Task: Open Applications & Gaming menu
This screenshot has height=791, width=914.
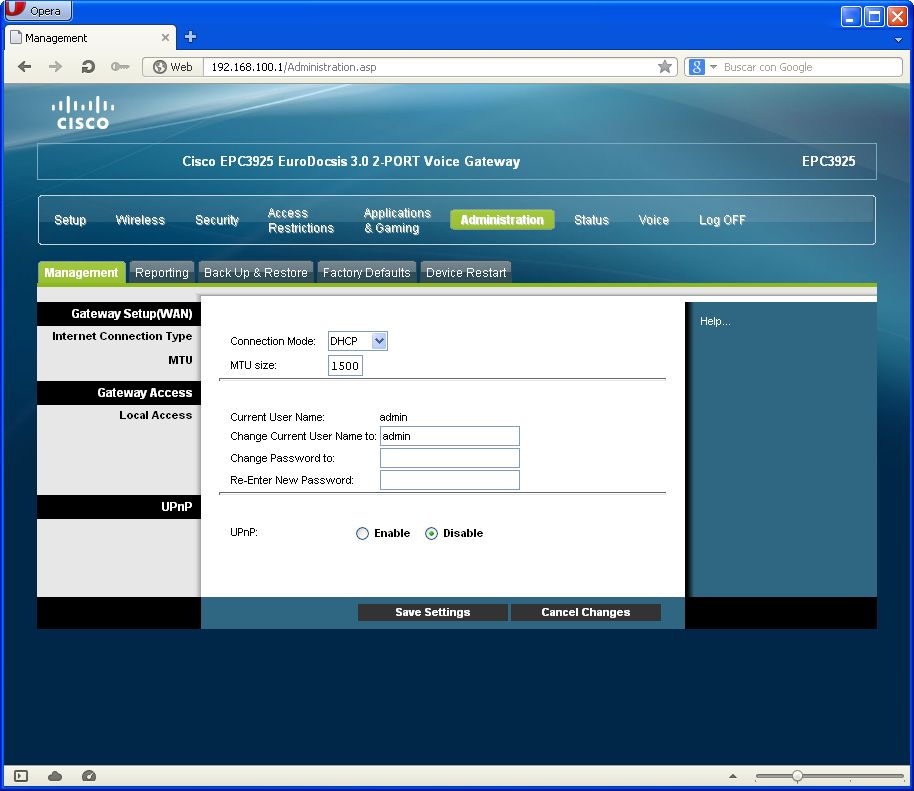Action: [397, 220]
